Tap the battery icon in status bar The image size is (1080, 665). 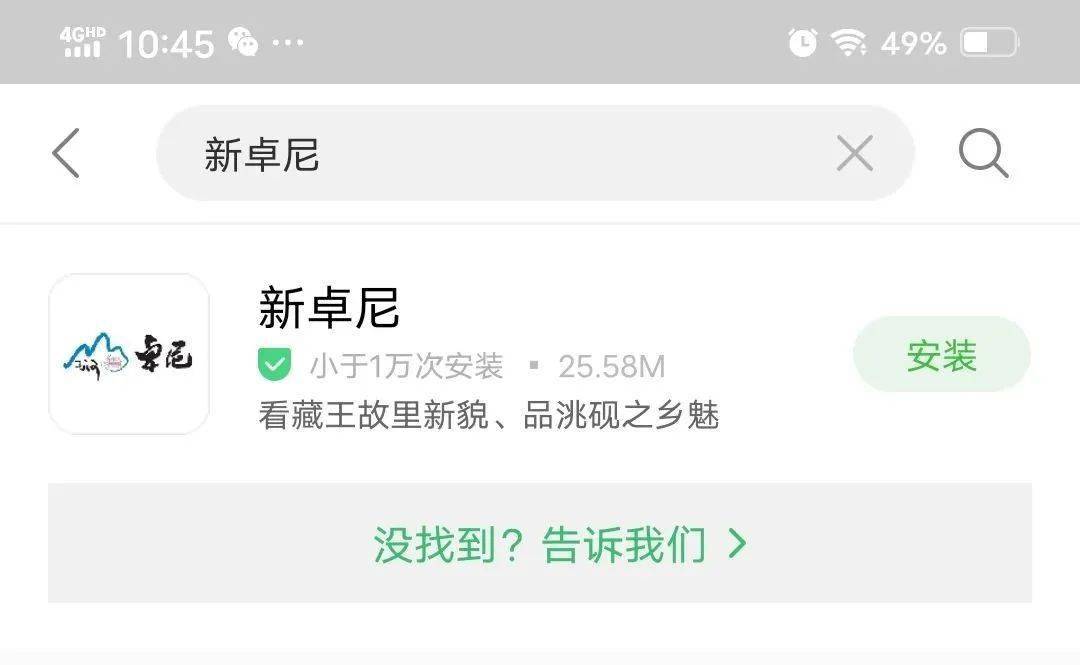click(x=989, y=43)
